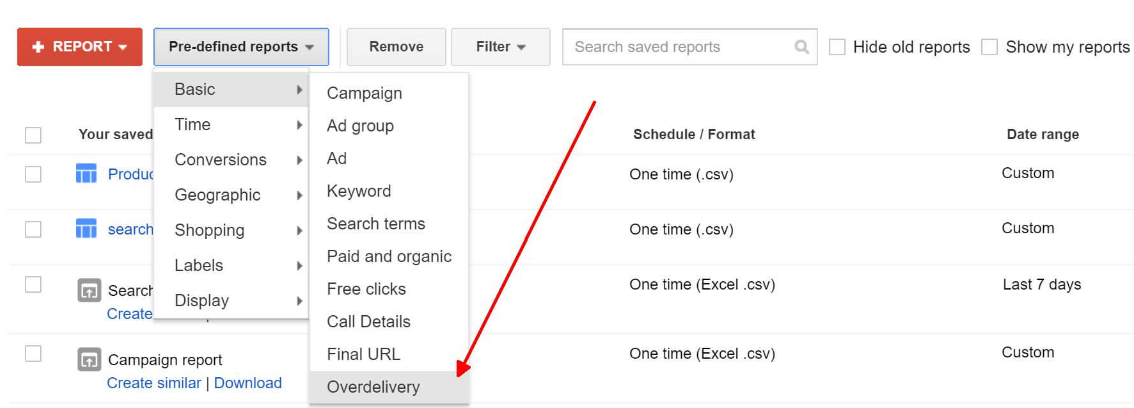Image resolution: width=1134 pixels, height=408 pixels.
Task: Open the Filter dropdown
Action: tap(500, 47)
